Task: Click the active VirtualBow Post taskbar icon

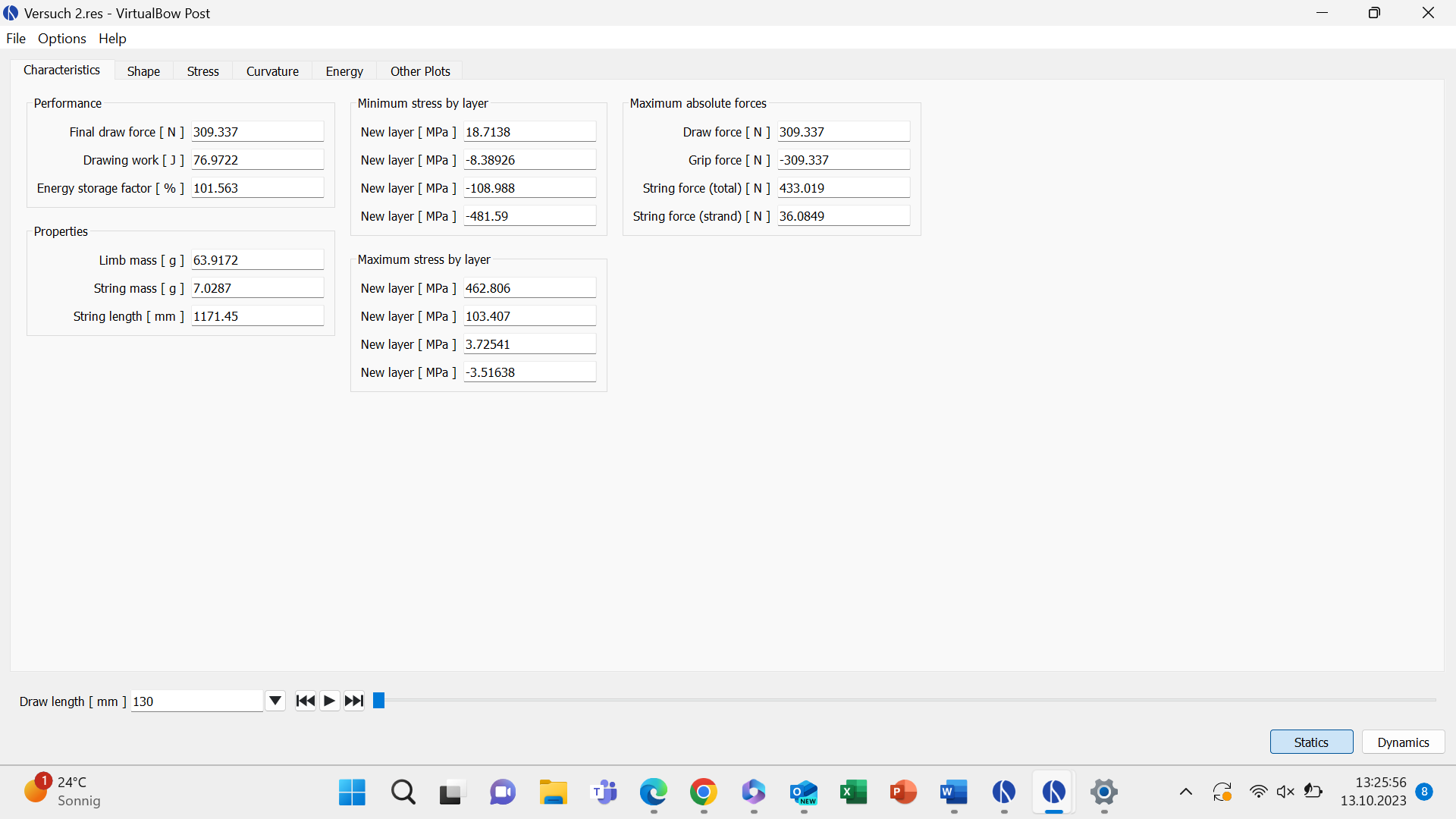Action: (x=1054, y=792)
